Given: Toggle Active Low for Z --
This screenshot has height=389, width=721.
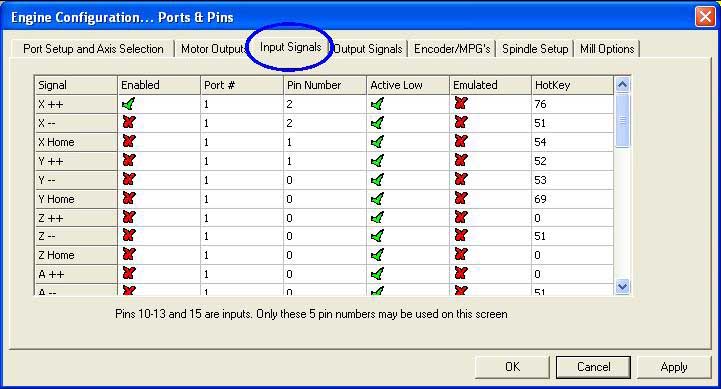Looking at the screenshot, I should (x=377, y=235).
